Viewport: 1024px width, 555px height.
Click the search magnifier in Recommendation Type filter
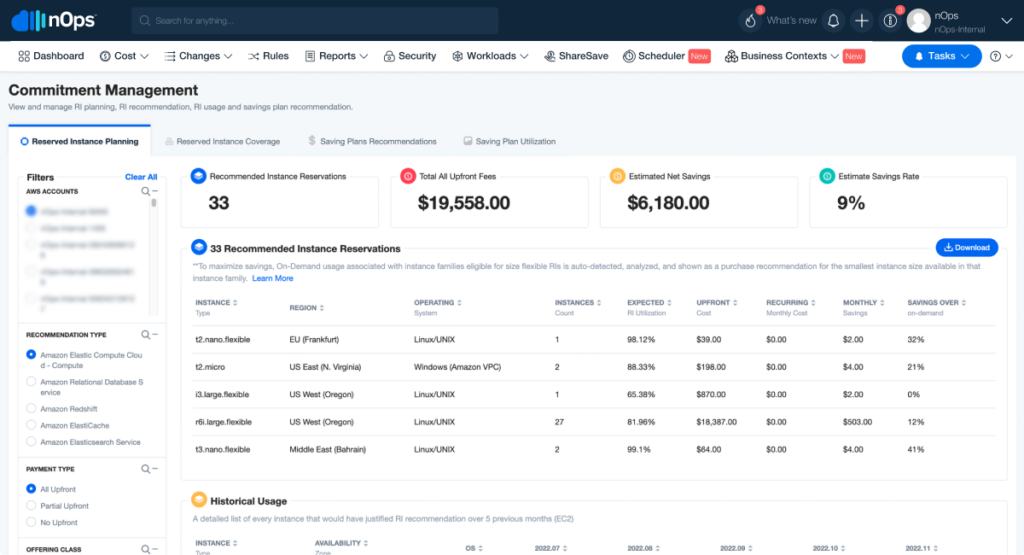pos(146,334)
